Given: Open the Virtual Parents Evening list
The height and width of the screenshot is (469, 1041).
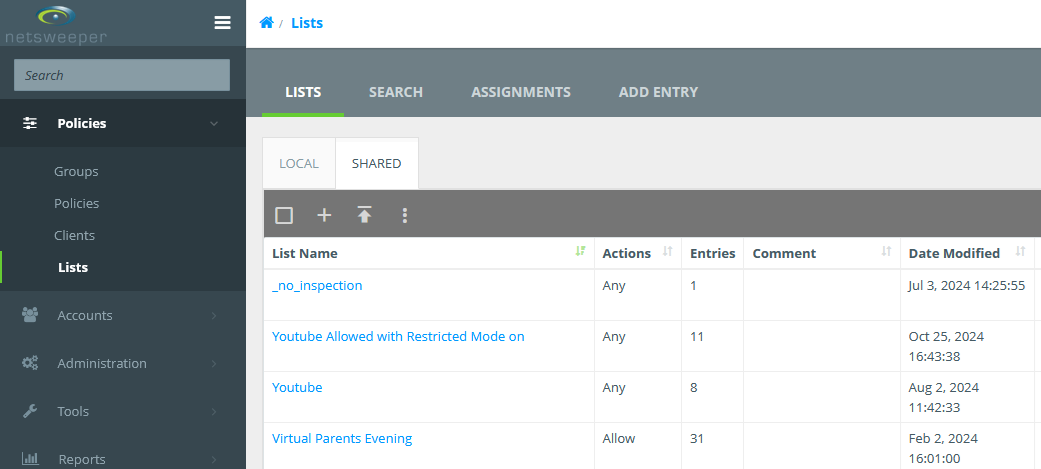Looking at the screenshot, I should [342, 438].
